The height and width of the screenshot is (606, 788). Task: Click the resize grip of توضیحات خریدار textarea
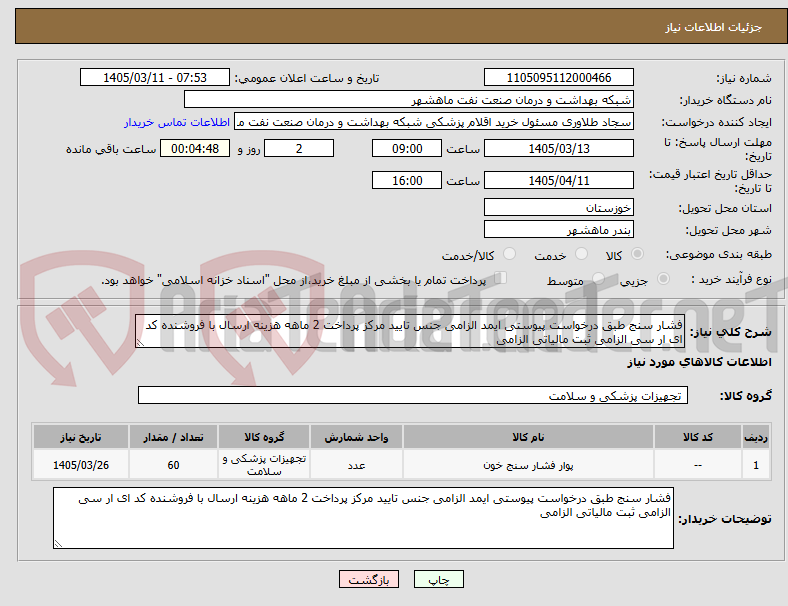pos(58,543)
